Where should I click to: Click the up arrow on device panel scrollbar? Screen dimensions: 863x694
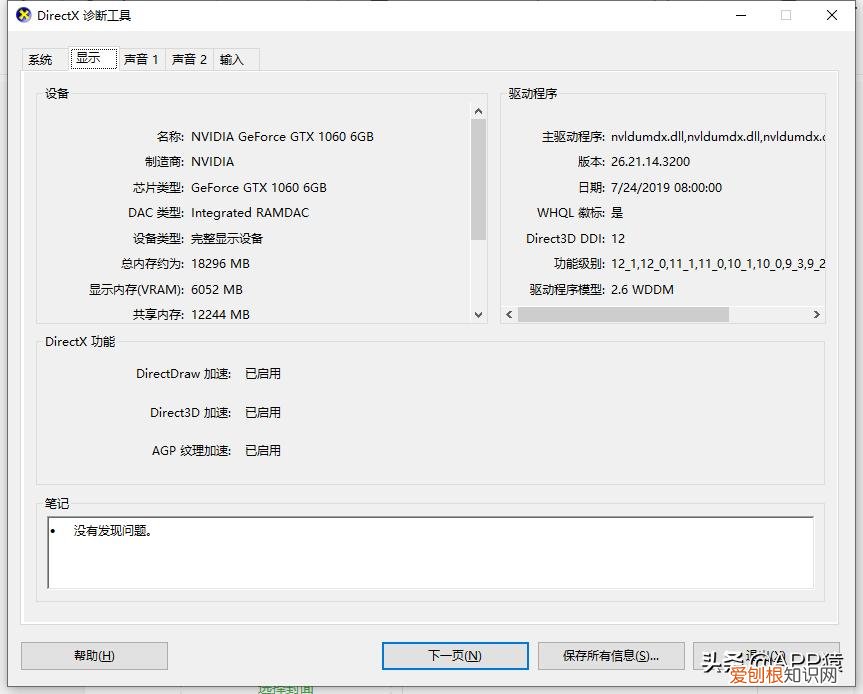pos(476,110)
